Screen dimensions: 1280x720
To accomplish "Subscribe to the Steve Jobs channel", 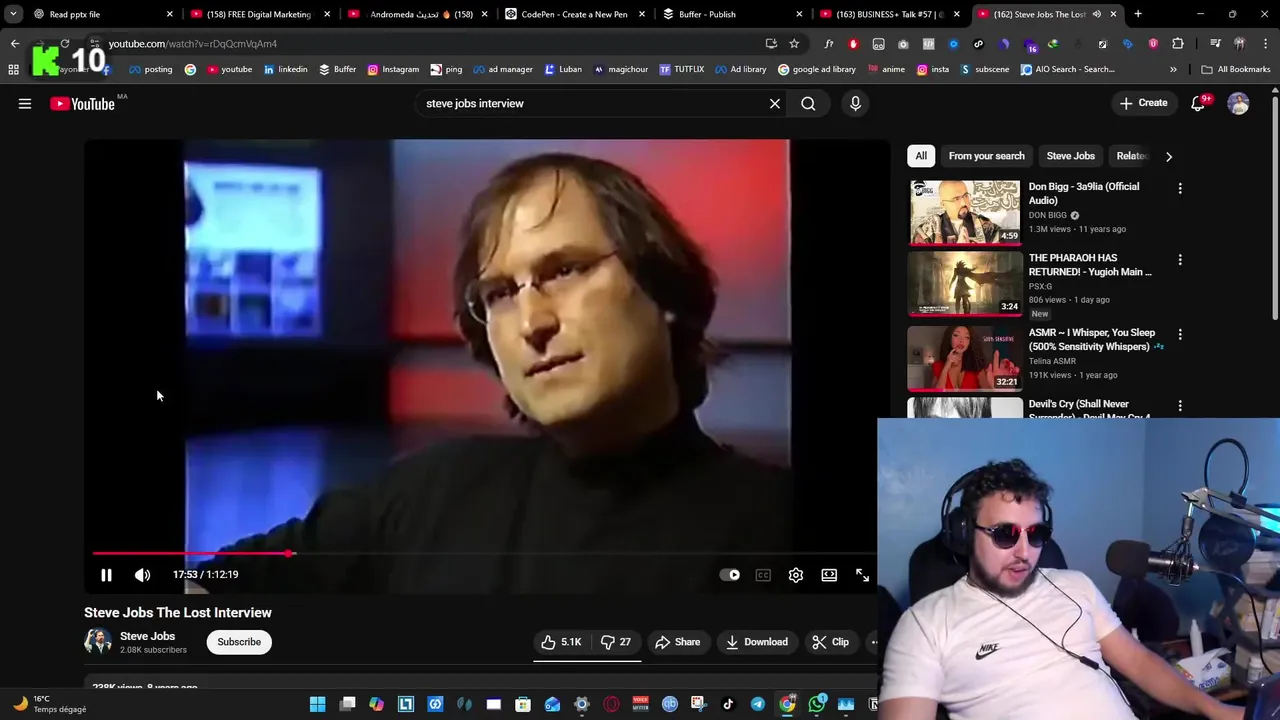I will coord(239,642).
